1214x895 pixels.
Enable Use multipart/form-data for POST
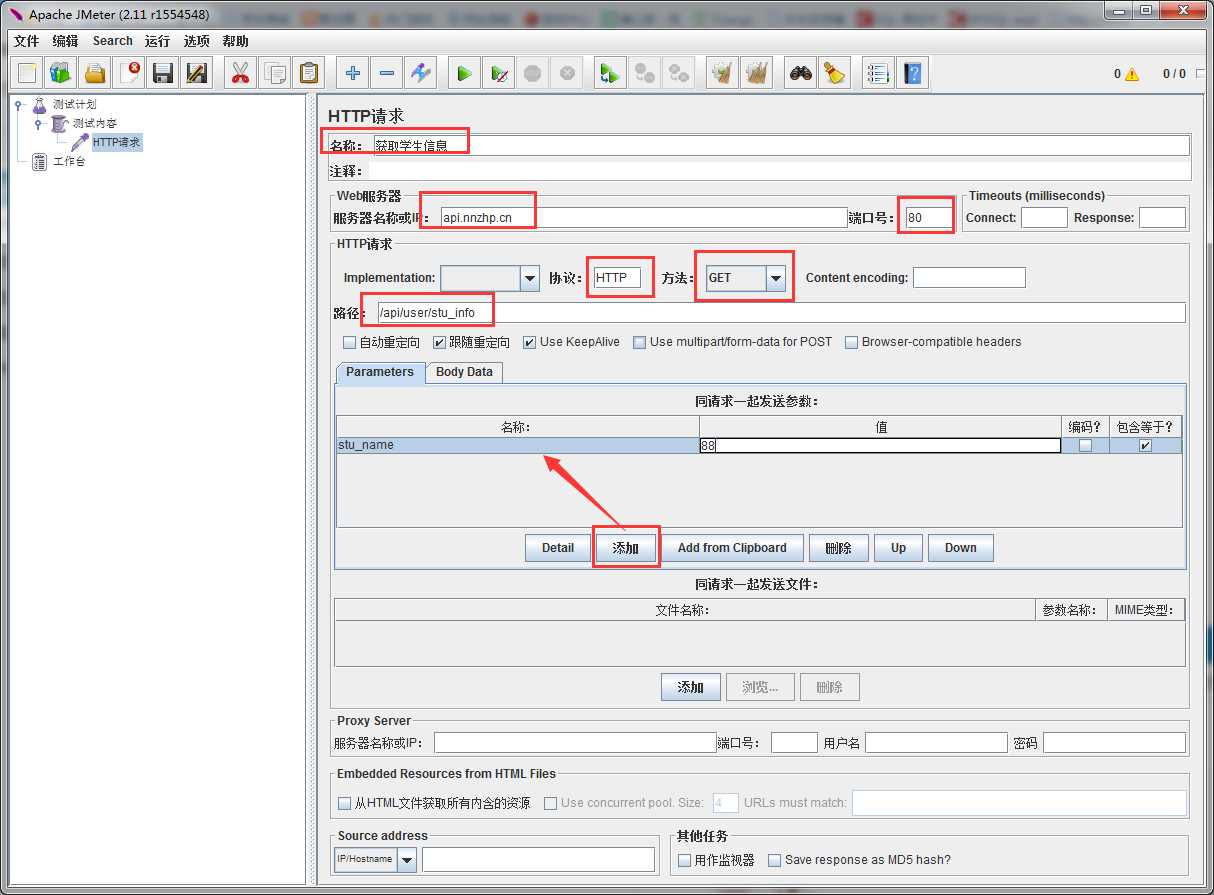click(639, 342)
